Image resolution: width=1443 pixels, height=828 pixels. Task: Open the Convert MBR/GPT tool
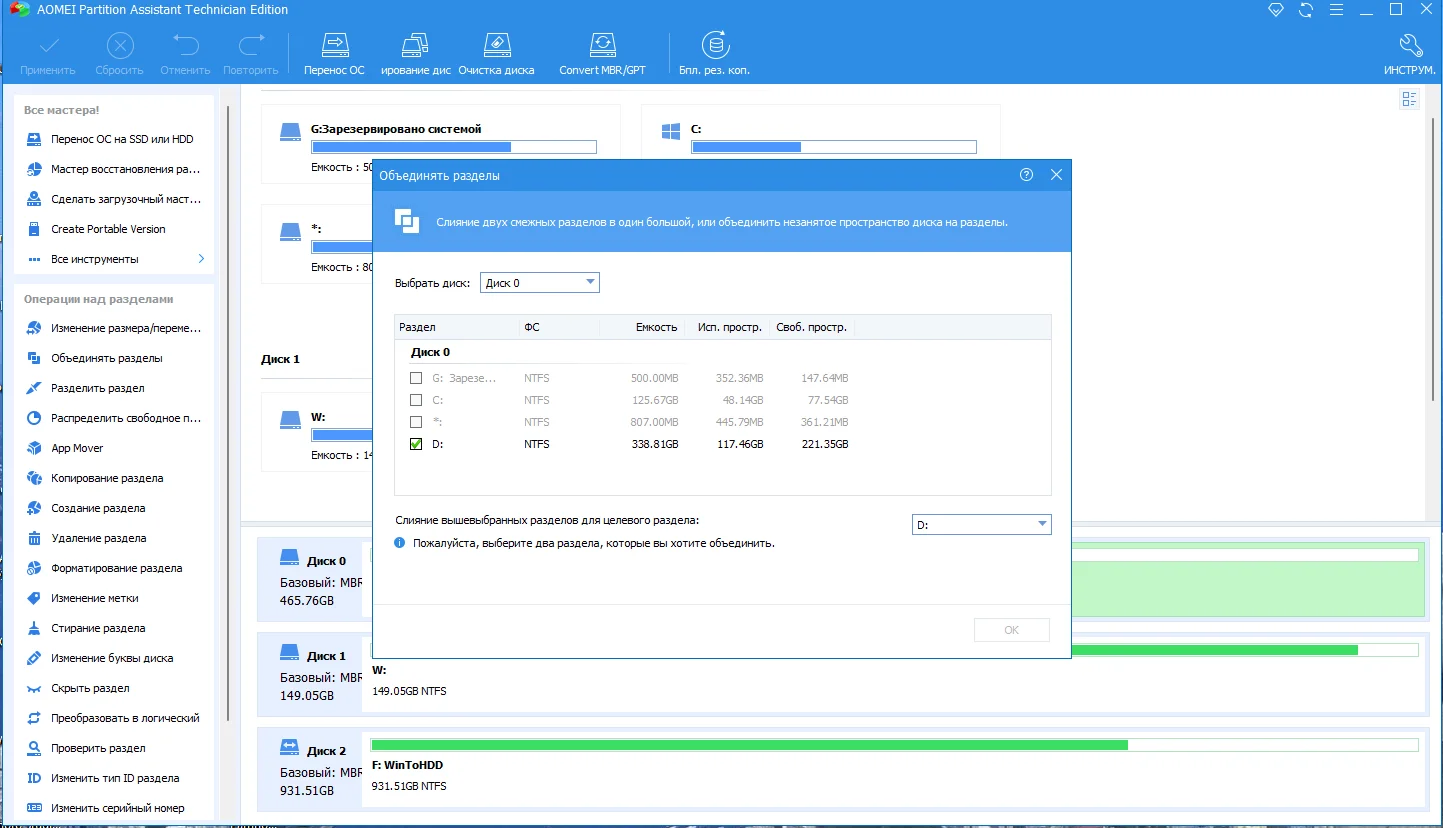click(x=602, y=55)
